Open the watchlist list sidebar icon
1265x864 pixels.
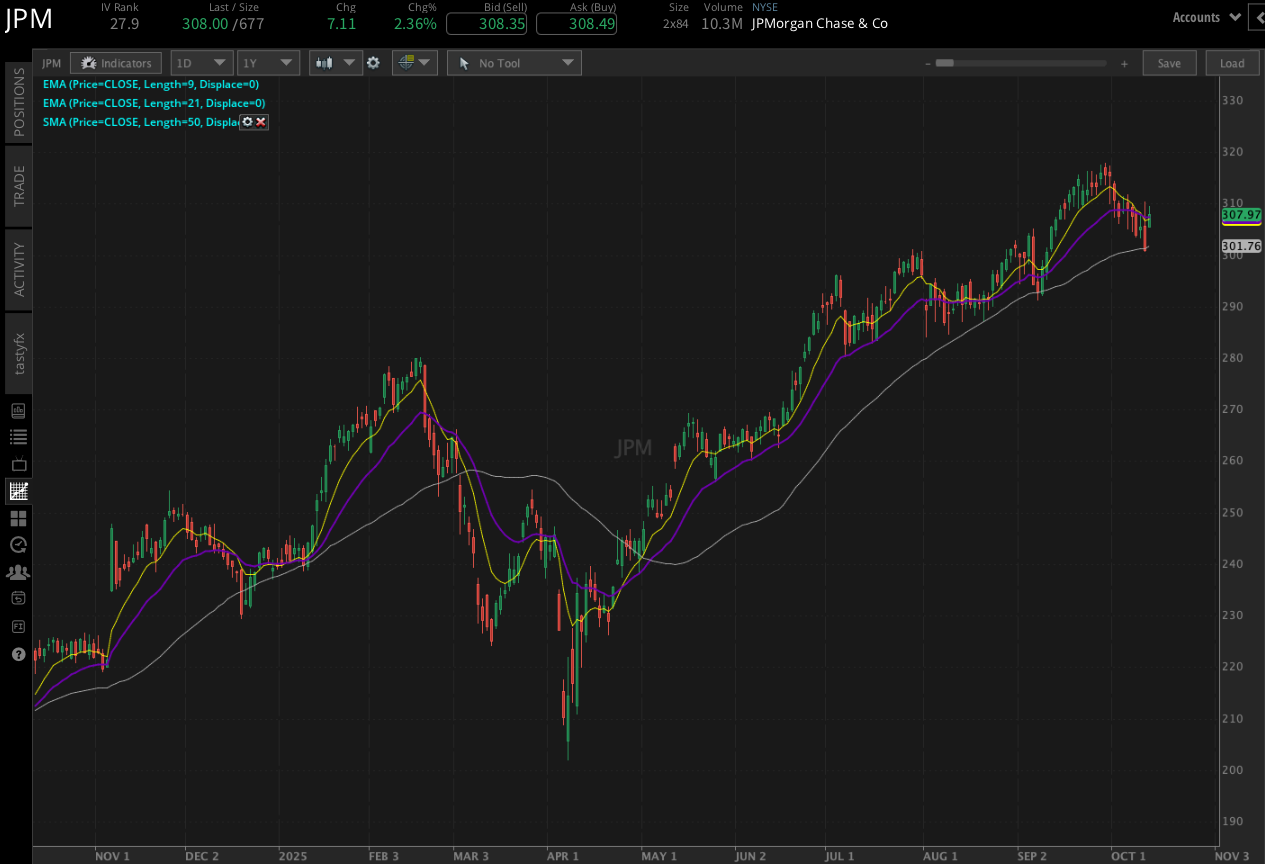[x=18, y=437]
